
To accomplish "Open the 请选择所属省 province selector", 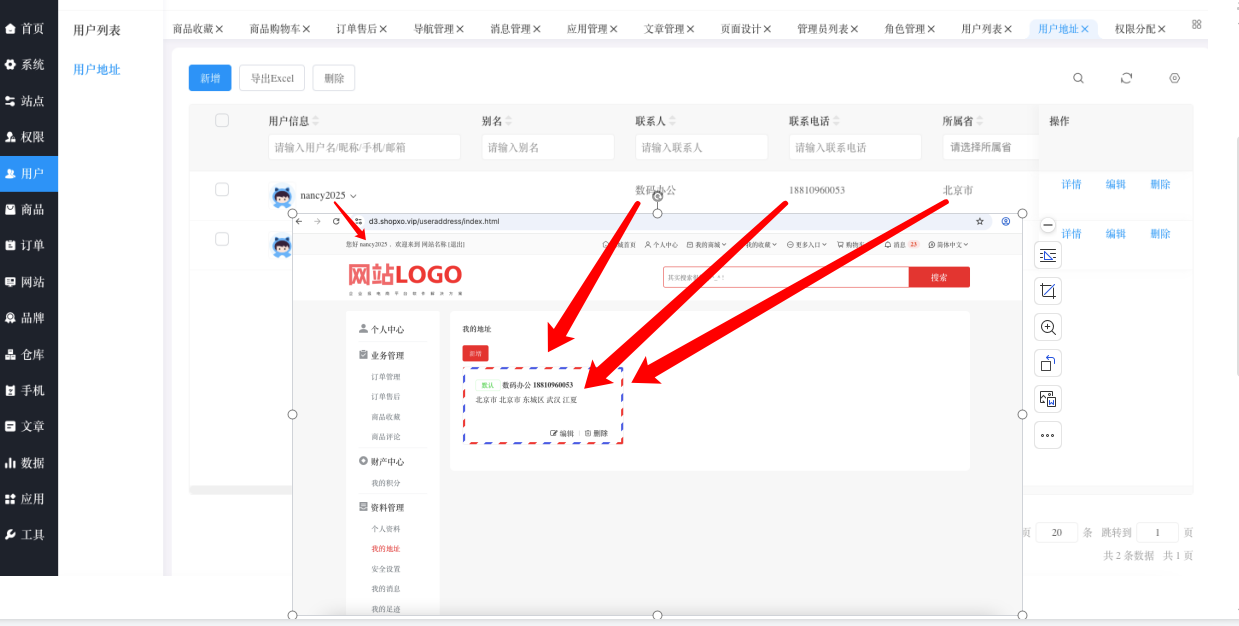I will [990, 147].
